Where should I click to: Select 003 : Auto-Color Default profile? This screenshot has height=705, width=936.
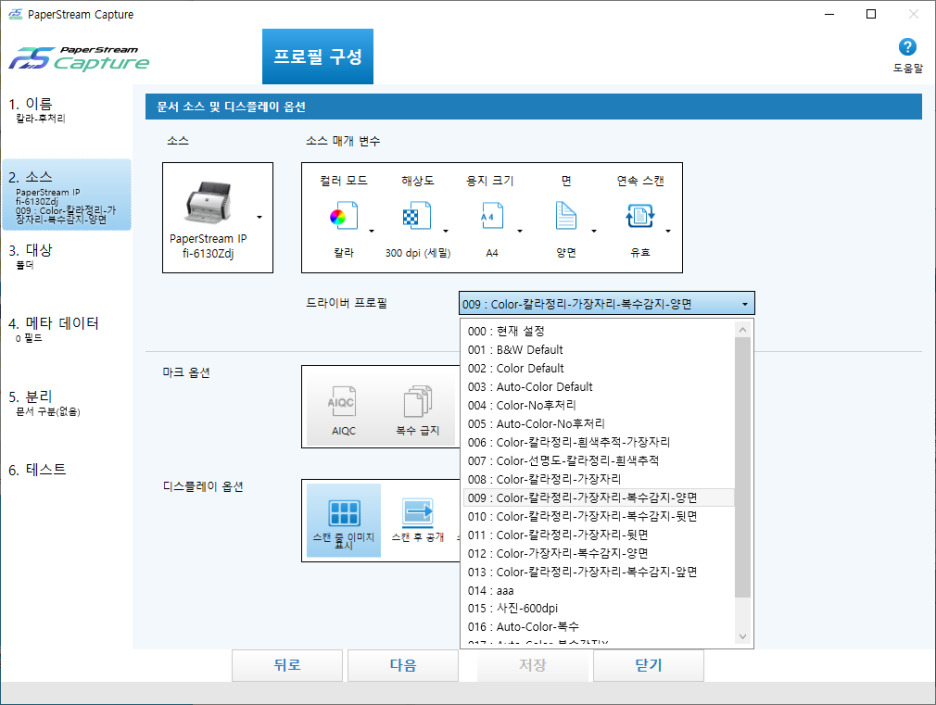(x=598, y=387)
